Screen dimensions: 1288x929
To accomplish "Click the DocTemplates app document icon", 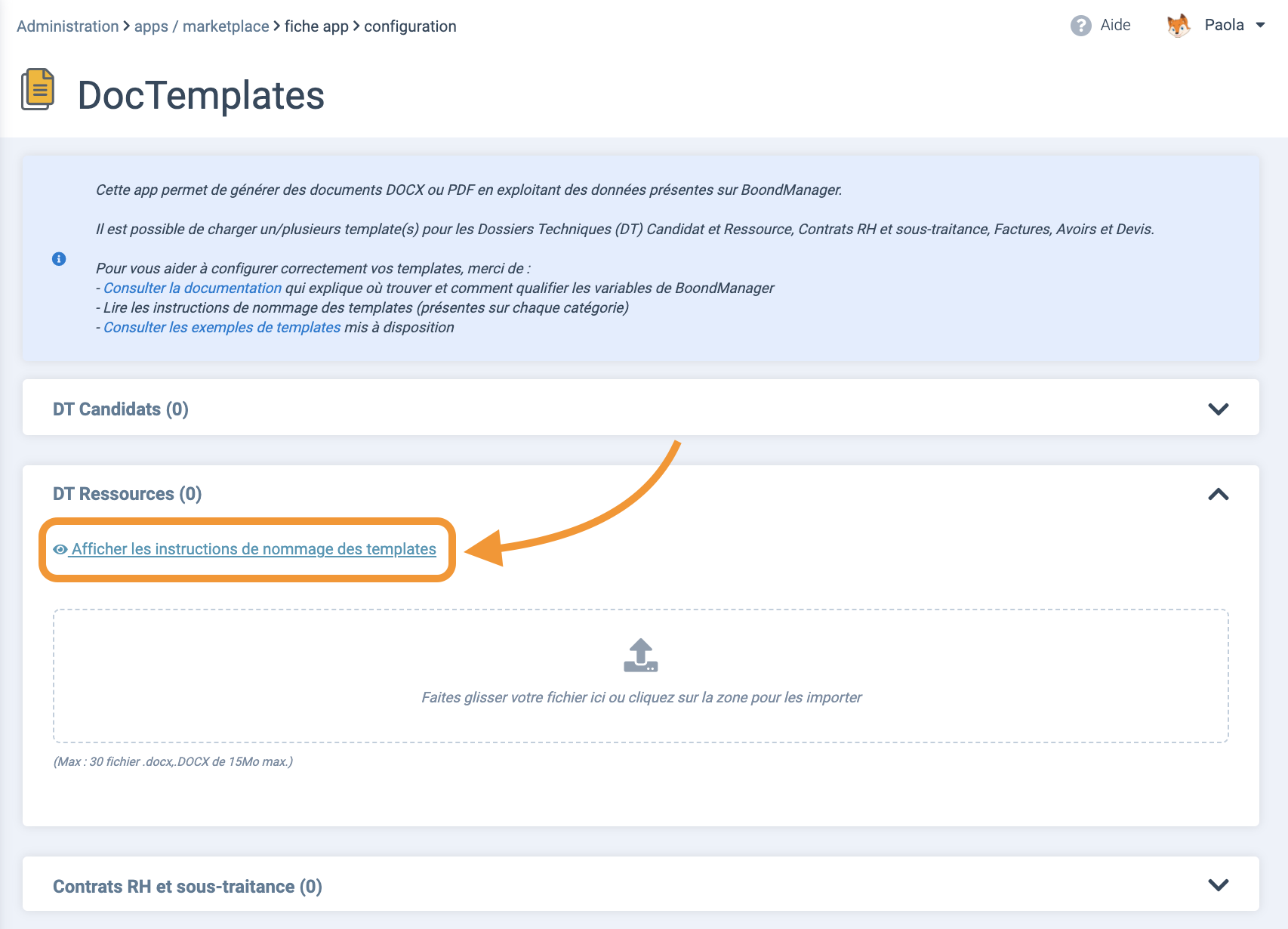I will pyautogui.click(x=38, y=89).
